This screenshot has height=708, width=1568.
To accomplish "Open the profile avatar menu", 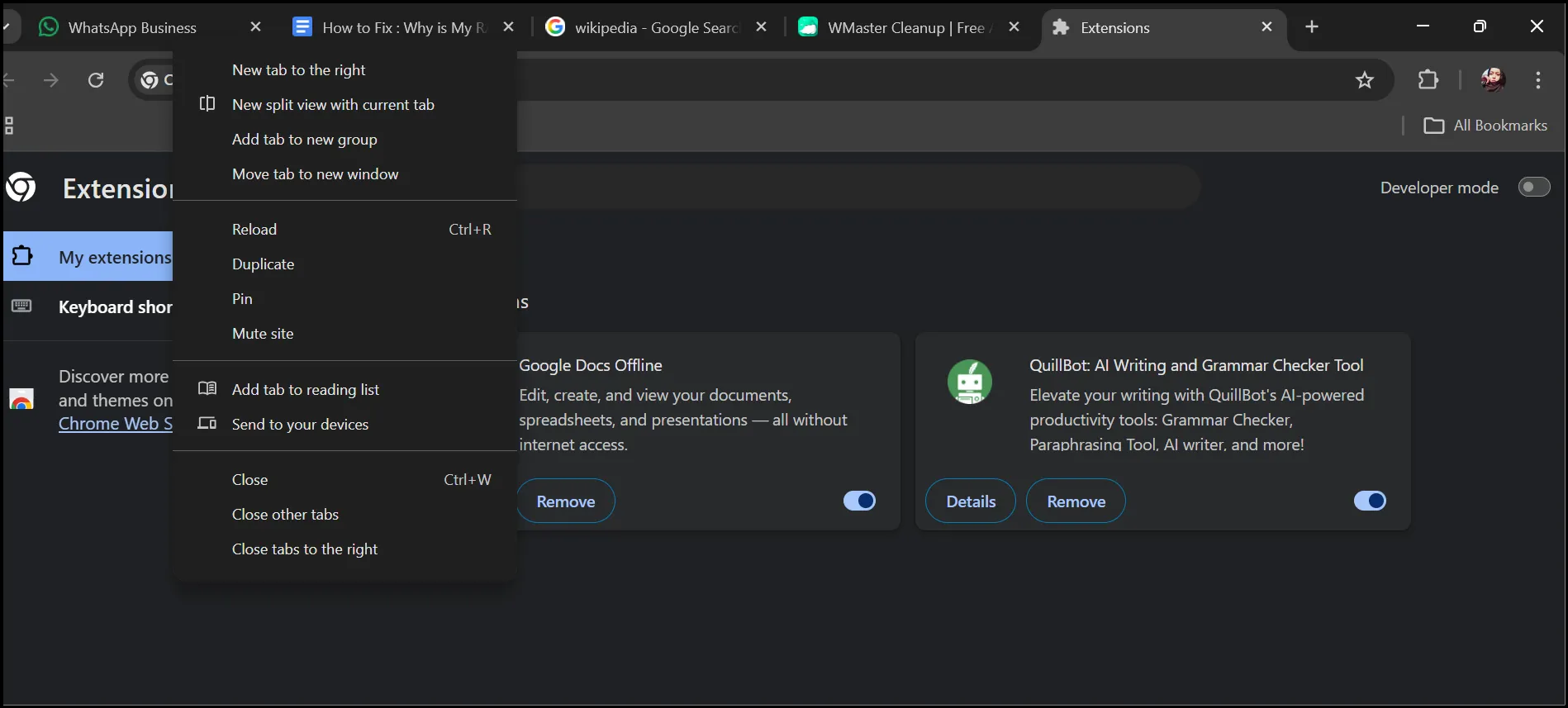I will 1493,80.
